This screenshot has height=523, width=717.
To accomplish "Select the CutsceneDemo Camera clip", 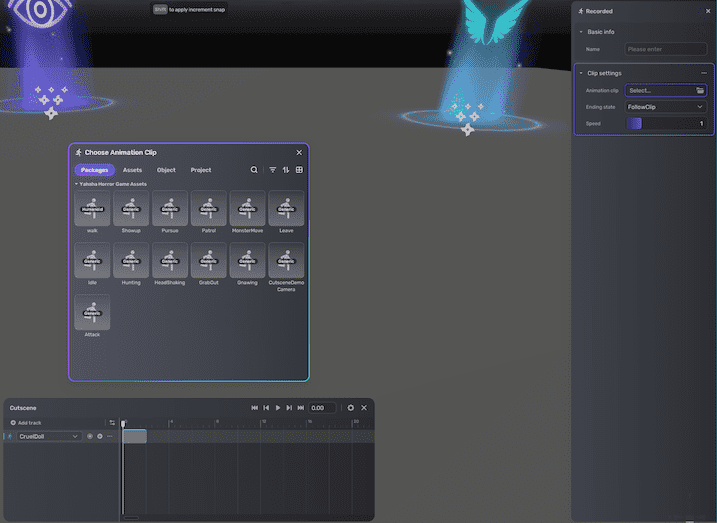I will click(x=286, y=261).
